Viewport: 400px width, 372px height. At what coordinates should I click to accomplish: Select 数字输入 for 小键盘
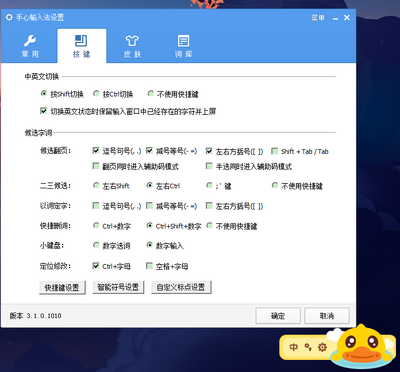pyautogui.click(x=150, y=246)
